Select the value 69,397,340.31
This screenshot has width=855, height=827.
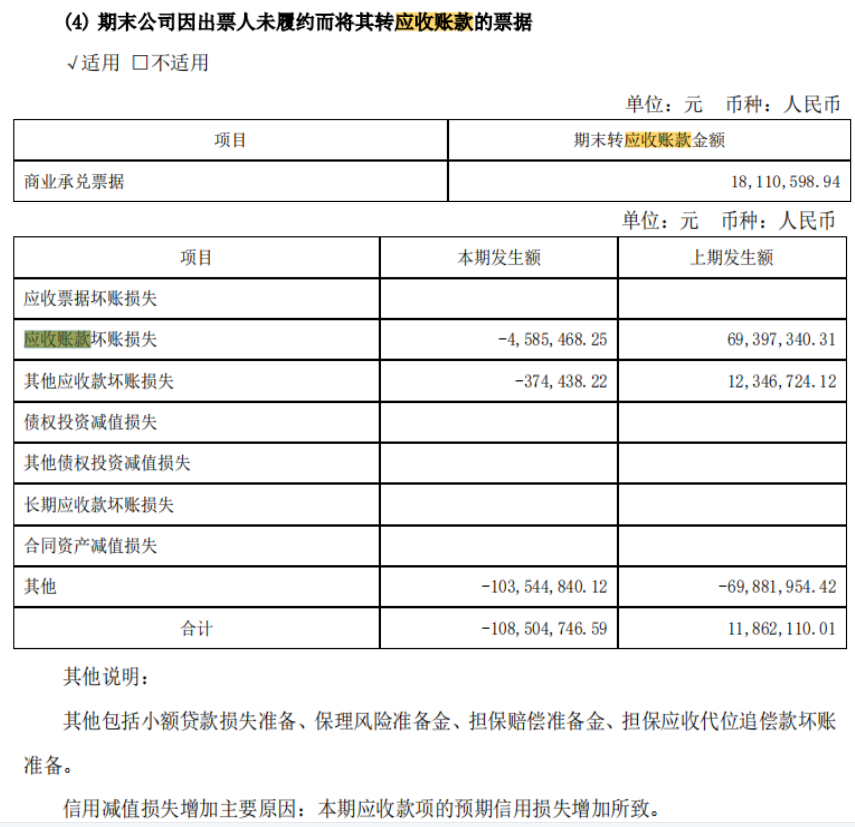pos(781,340)
